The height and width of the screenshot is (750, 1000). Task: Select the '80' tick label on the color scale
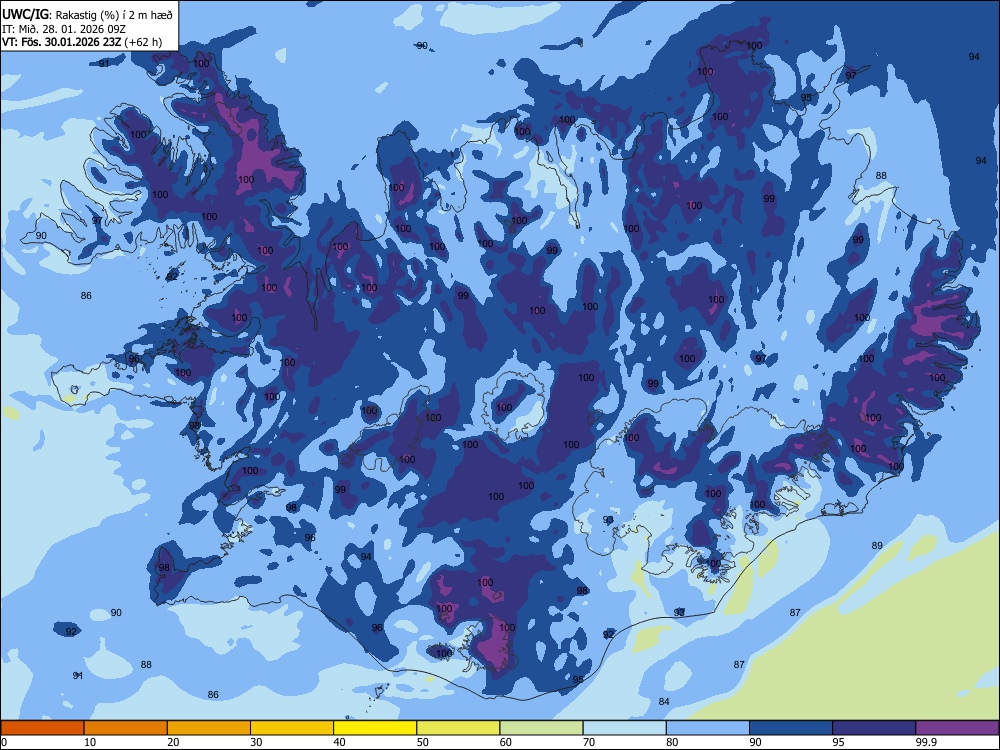tap(672, 742)
